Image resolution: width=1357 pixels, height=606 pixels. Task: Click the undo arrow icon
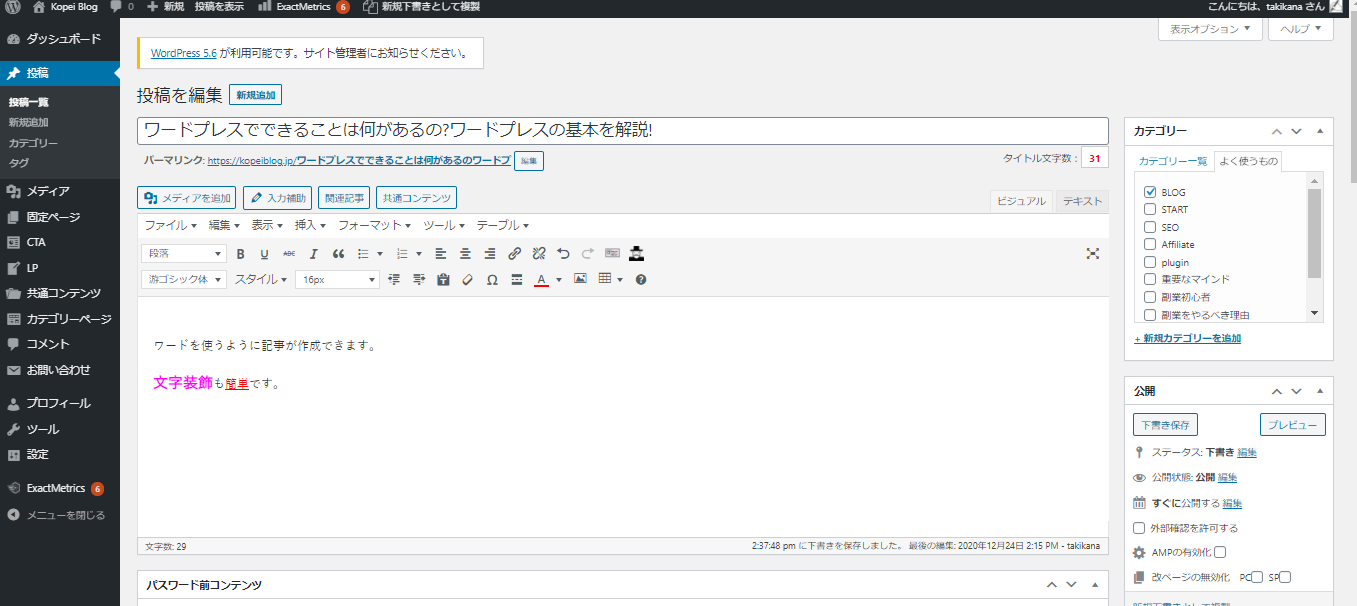tap(563, 254)
